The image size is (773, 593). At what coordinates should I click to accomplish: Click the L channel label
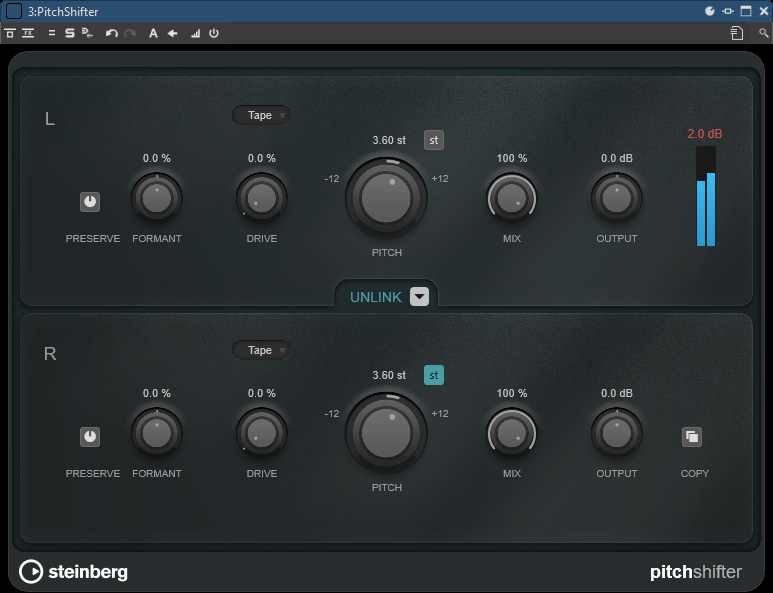tap(50, 119)
